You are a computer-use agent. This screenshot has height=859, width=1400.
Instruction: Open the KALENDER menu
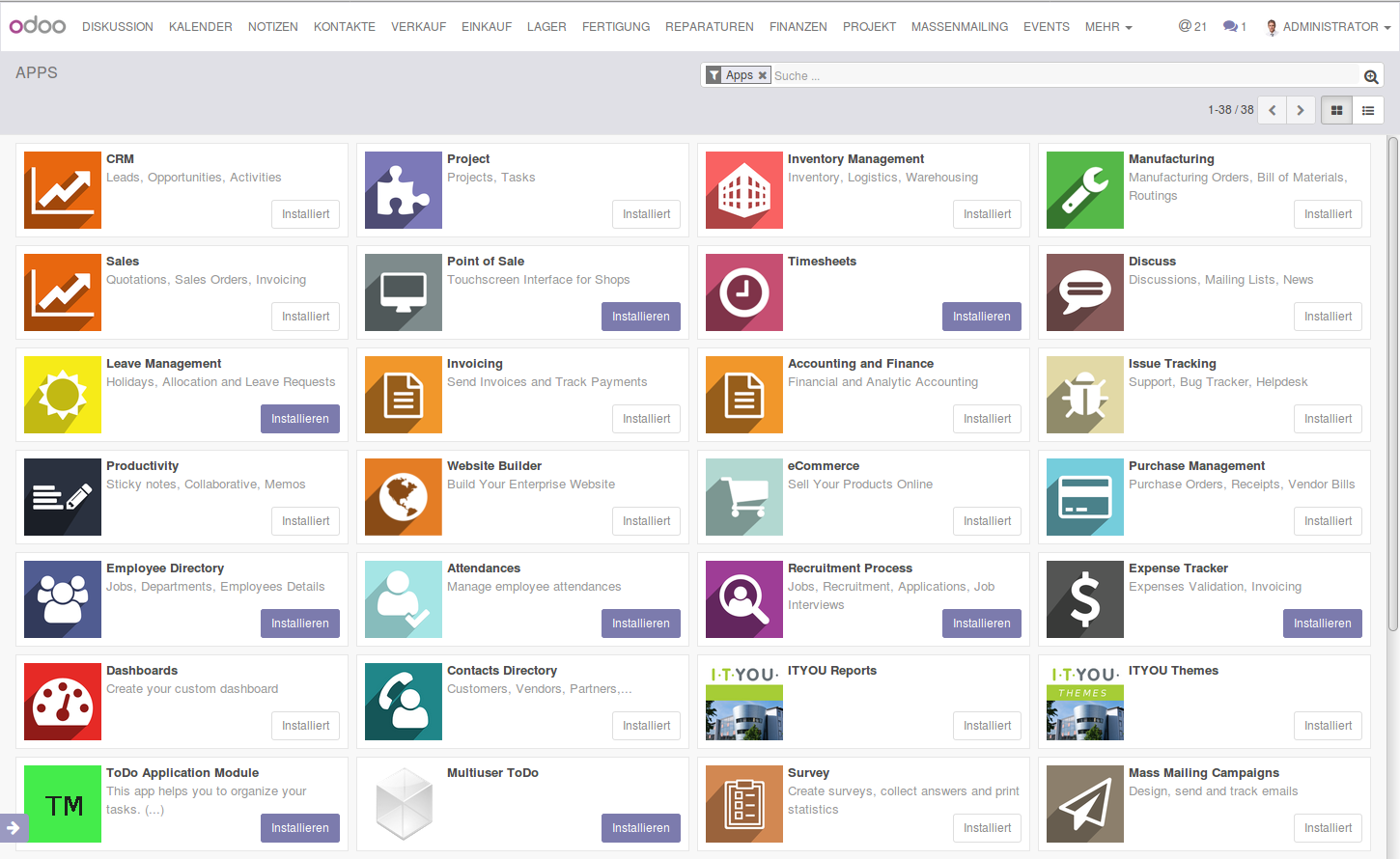pyautogui.click(x=201, y=27)
